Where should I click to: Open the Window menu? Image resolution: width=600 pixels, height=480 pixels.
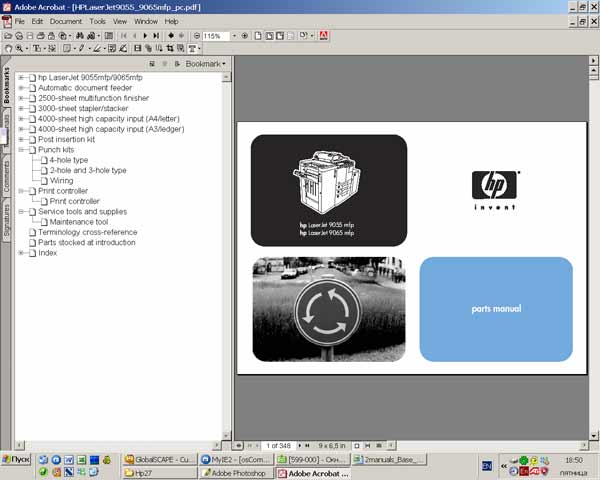pyautogui.click(x=146, y=21)
